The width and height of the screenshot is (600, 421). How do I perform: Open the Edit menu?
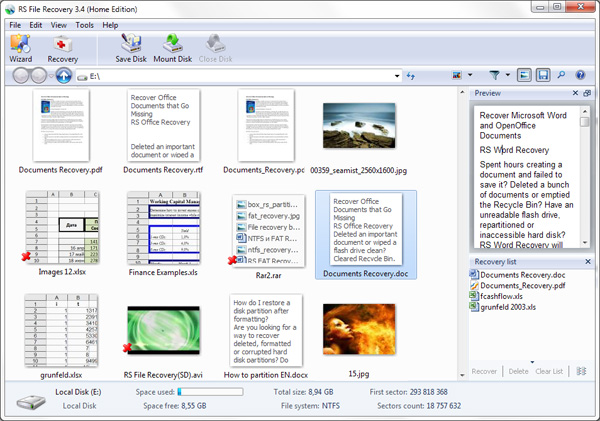(x=36, y=25)
